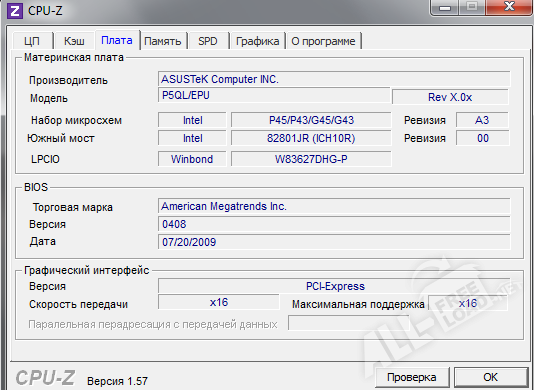
Task: Open the Кэш tab
Action: click(74, 41)
